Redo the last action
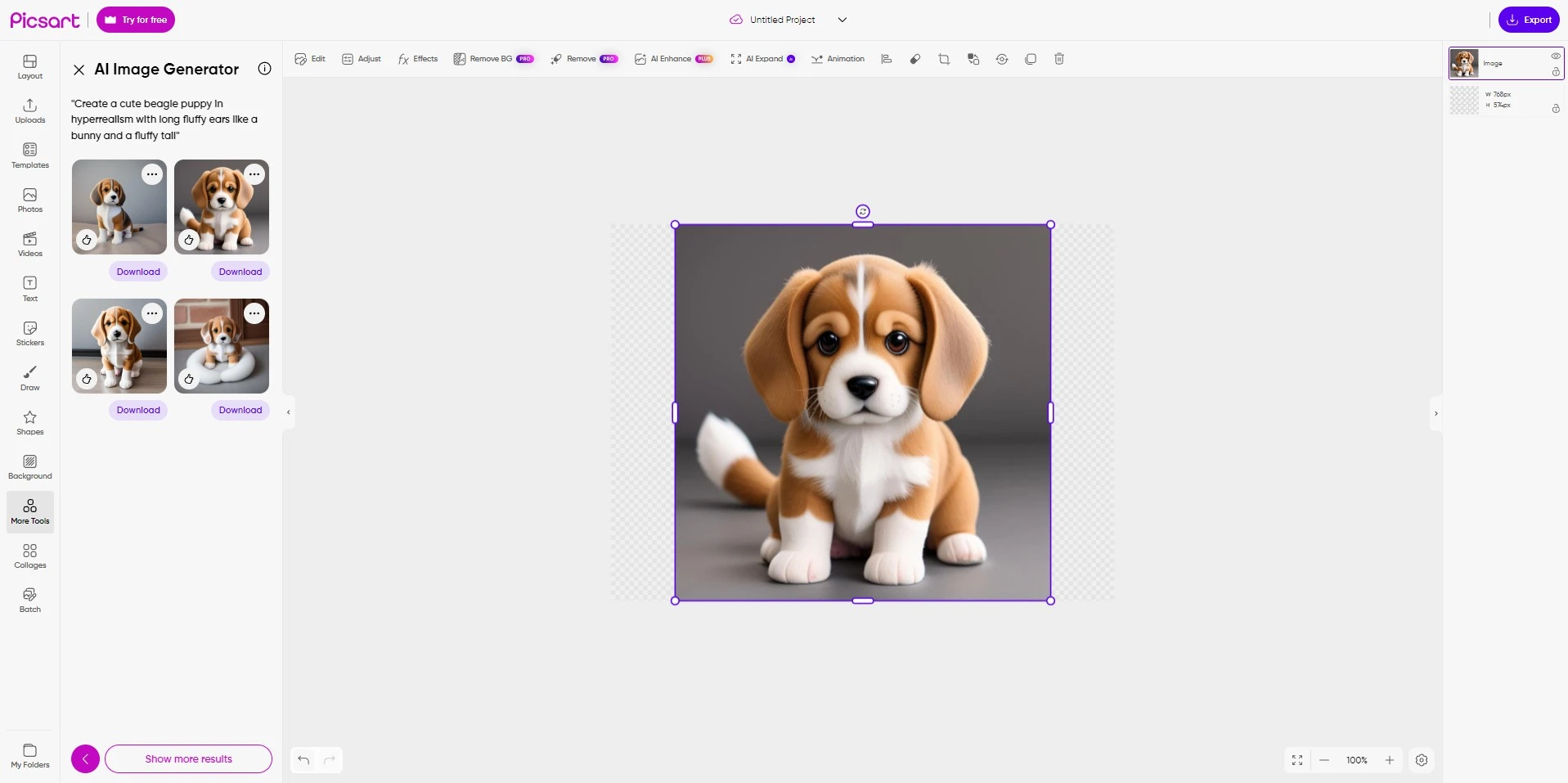 (x=330, y=760)
